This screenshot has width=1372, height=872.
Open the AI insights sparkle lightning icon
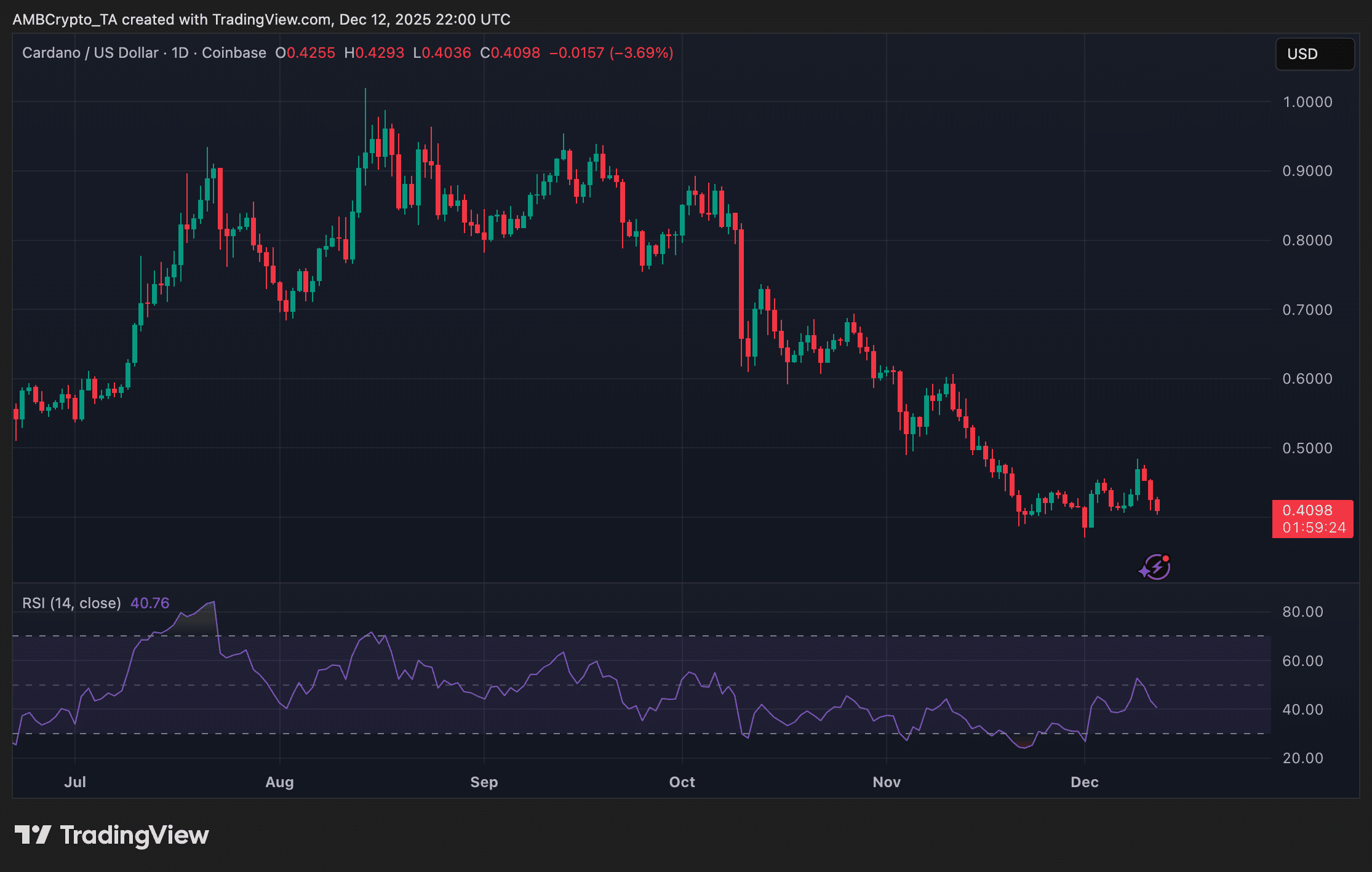pos(1155,566)
